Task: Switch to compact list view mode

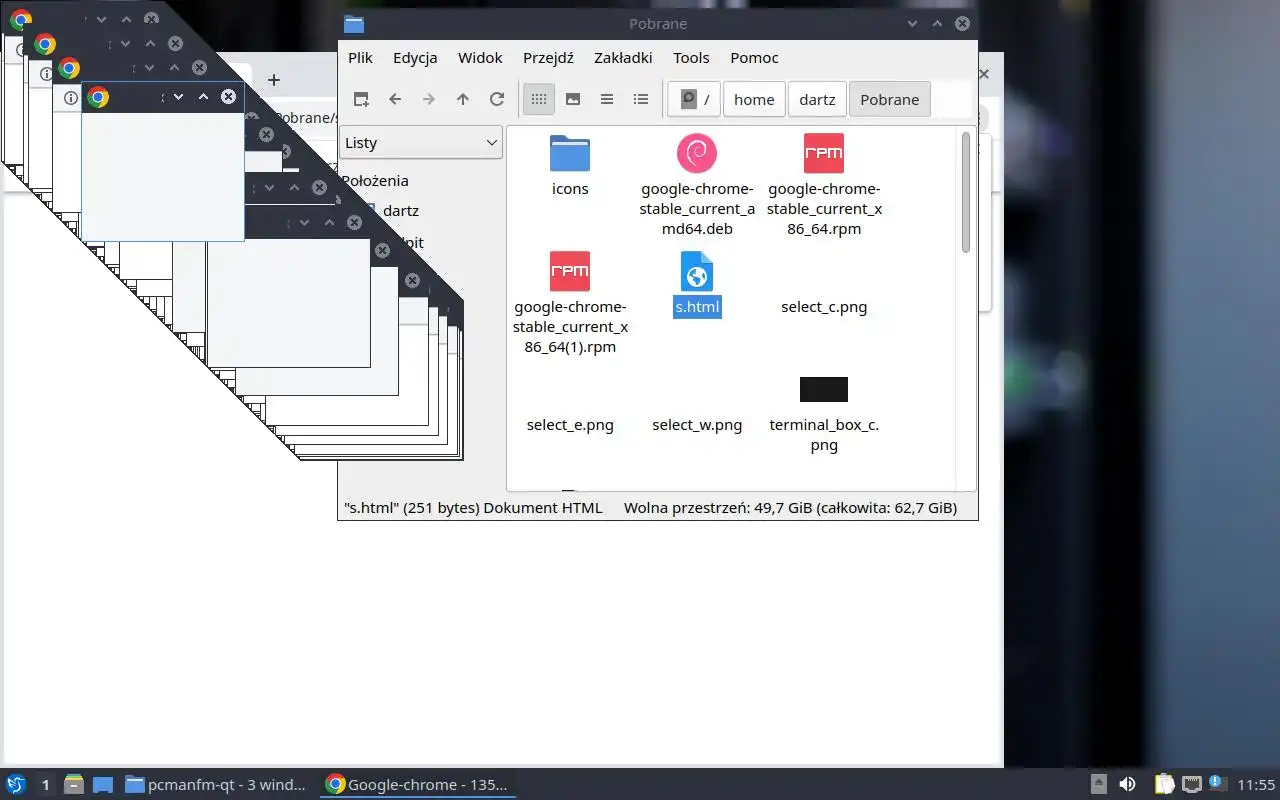Action: point(607,99)
